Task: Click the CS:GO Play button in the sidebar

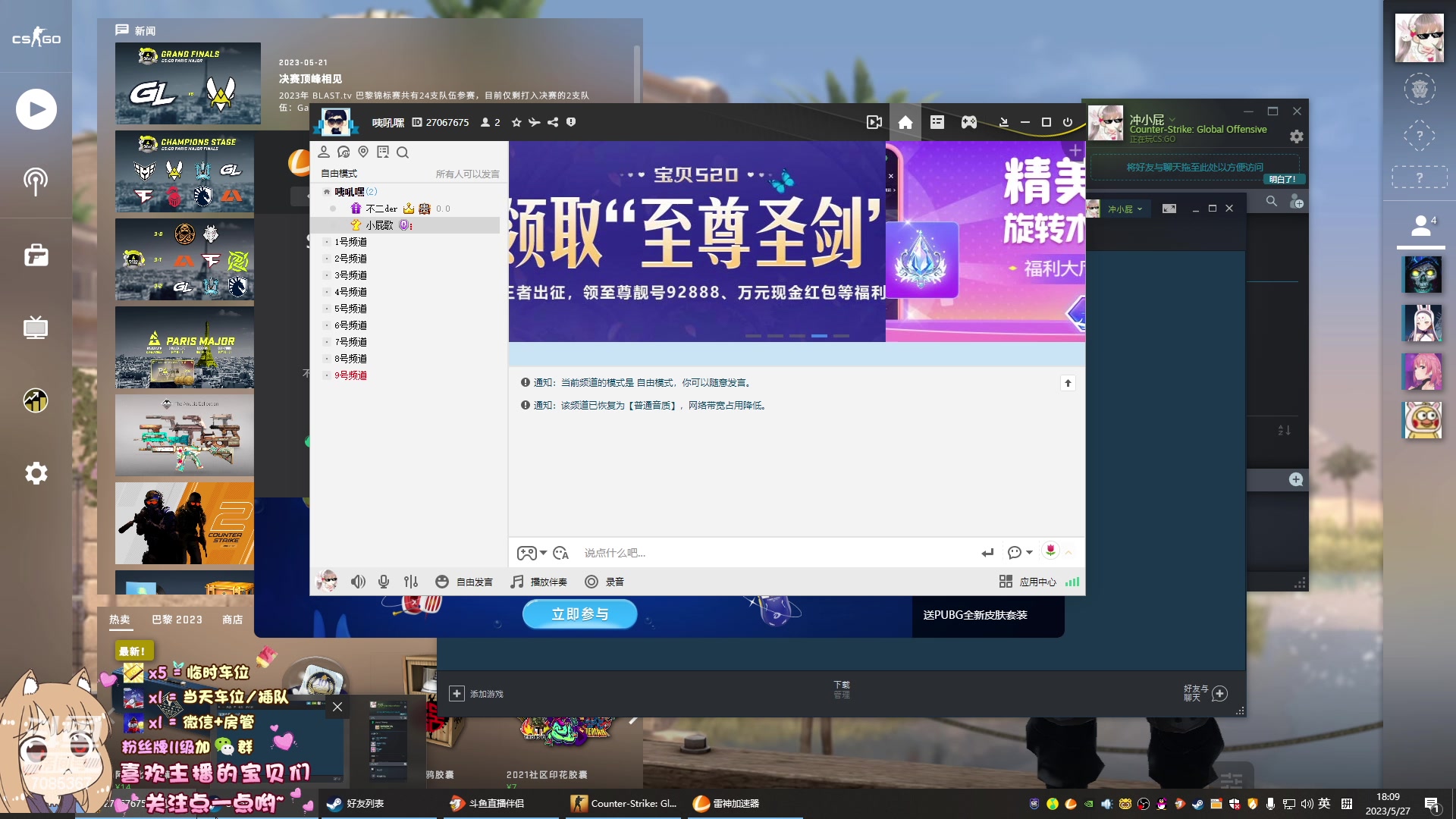Action: 36,109
